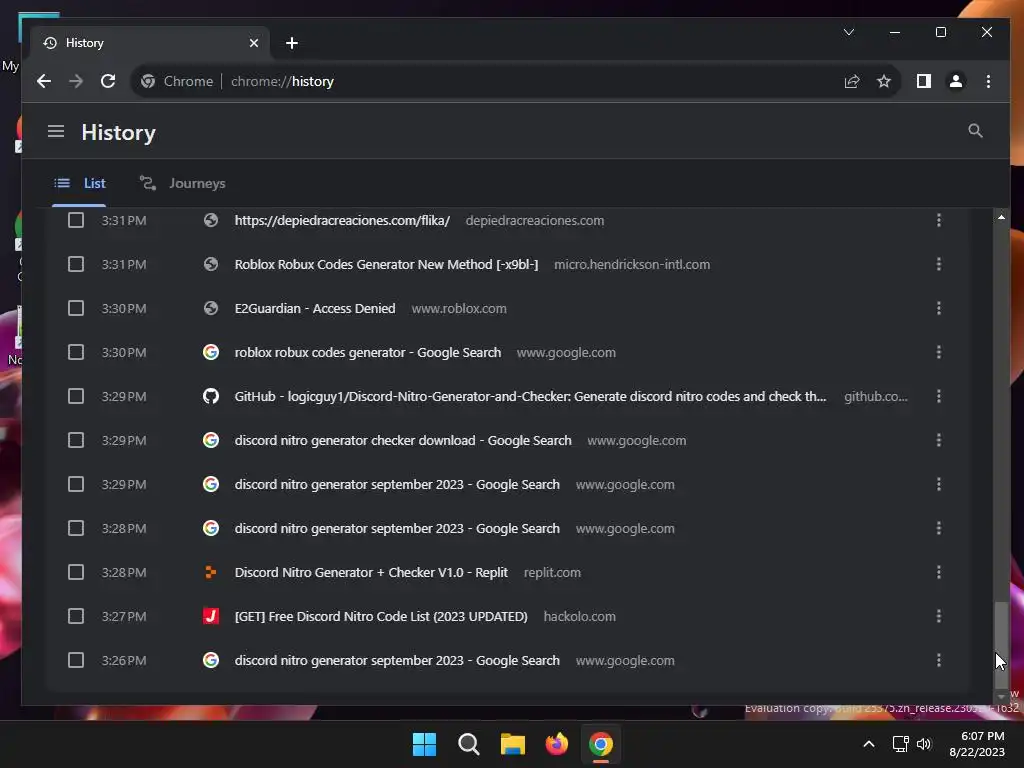Open actions menu for Roblox Robux Codes Generator New Method
This screenshot has height=768, width=1024.
point(938,264)
